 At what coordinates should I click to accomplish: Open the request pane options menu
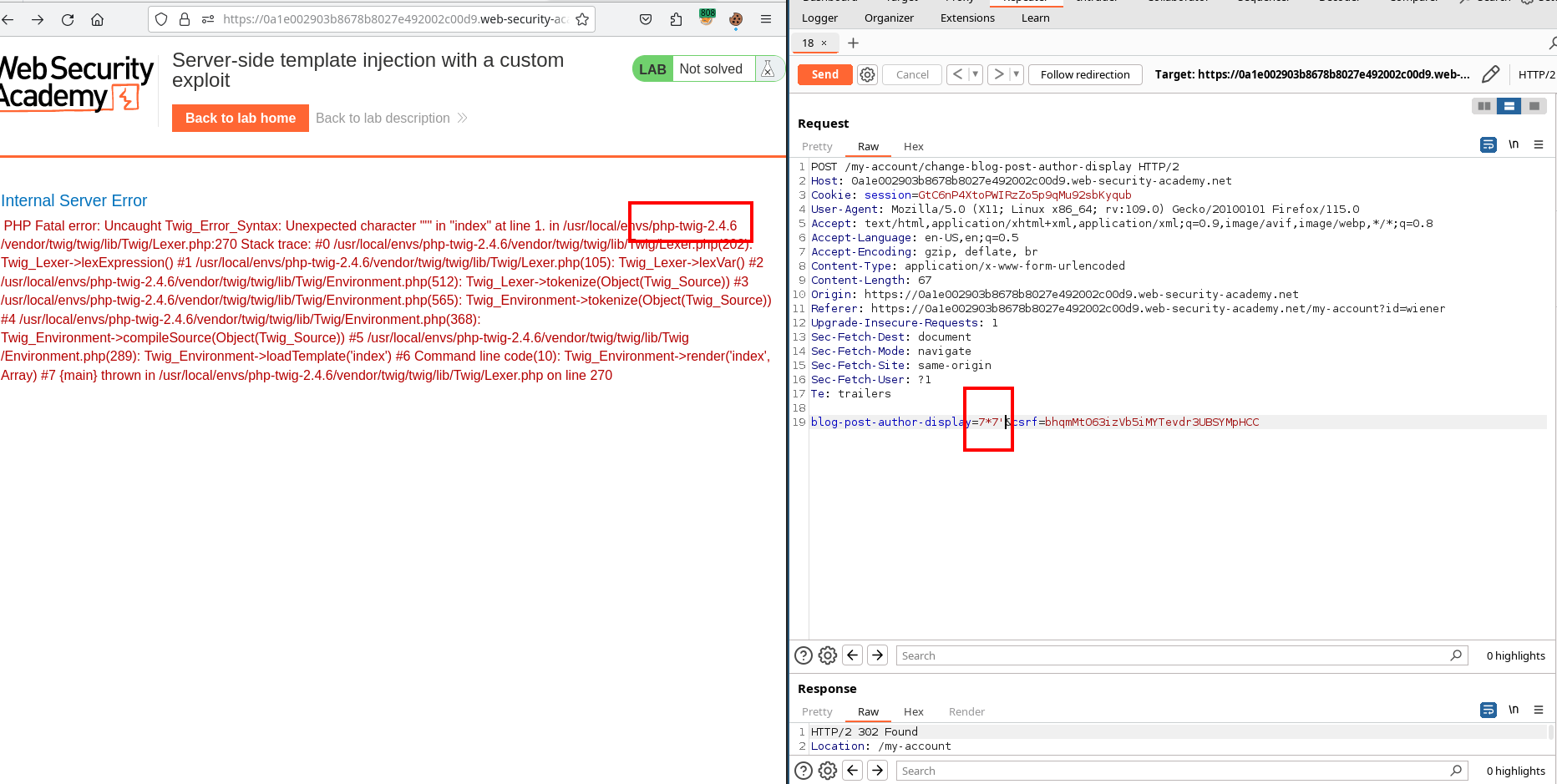click(x=1538, y=144)
